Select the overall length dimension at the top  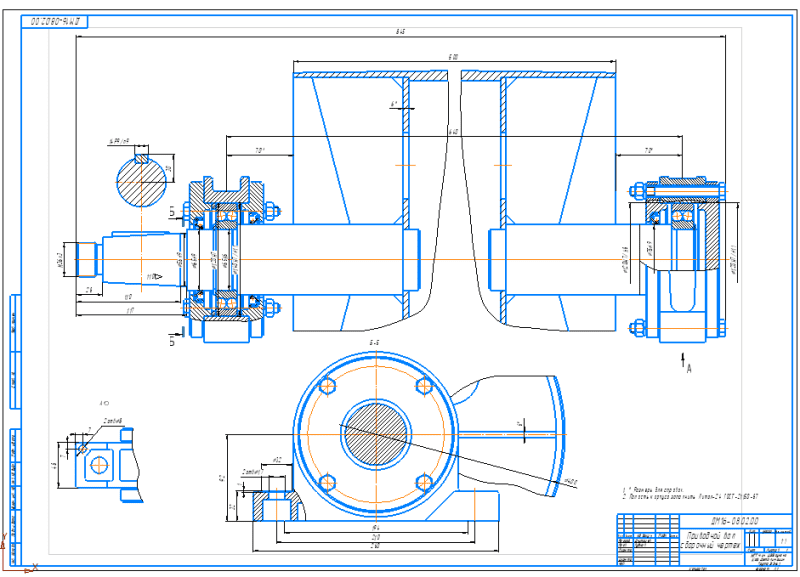[x=401, y=32]
